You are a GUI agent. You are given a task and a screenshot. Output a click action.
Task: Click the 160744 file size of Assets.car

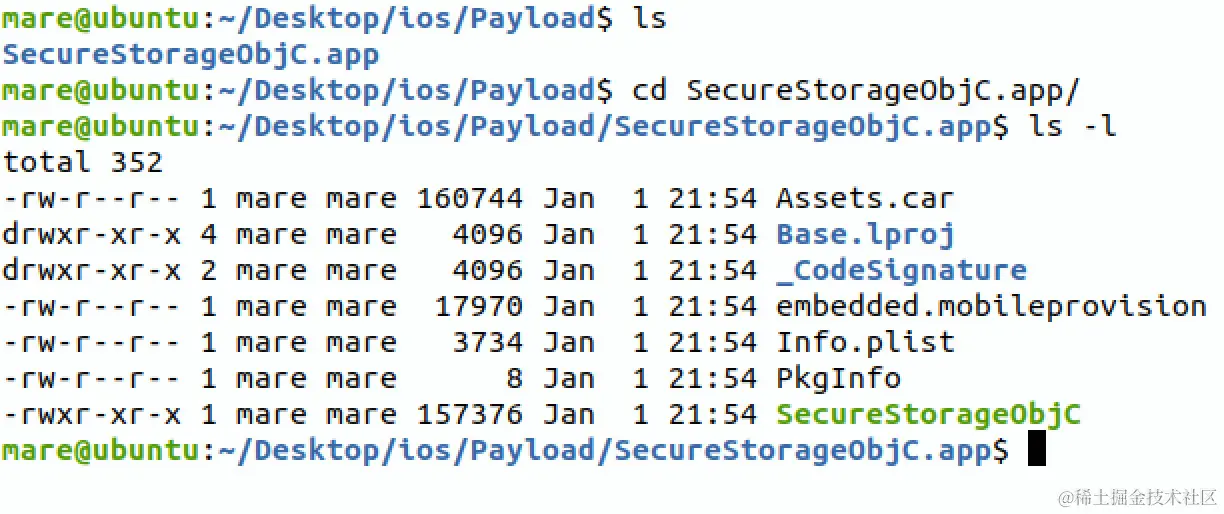[469, 199]
